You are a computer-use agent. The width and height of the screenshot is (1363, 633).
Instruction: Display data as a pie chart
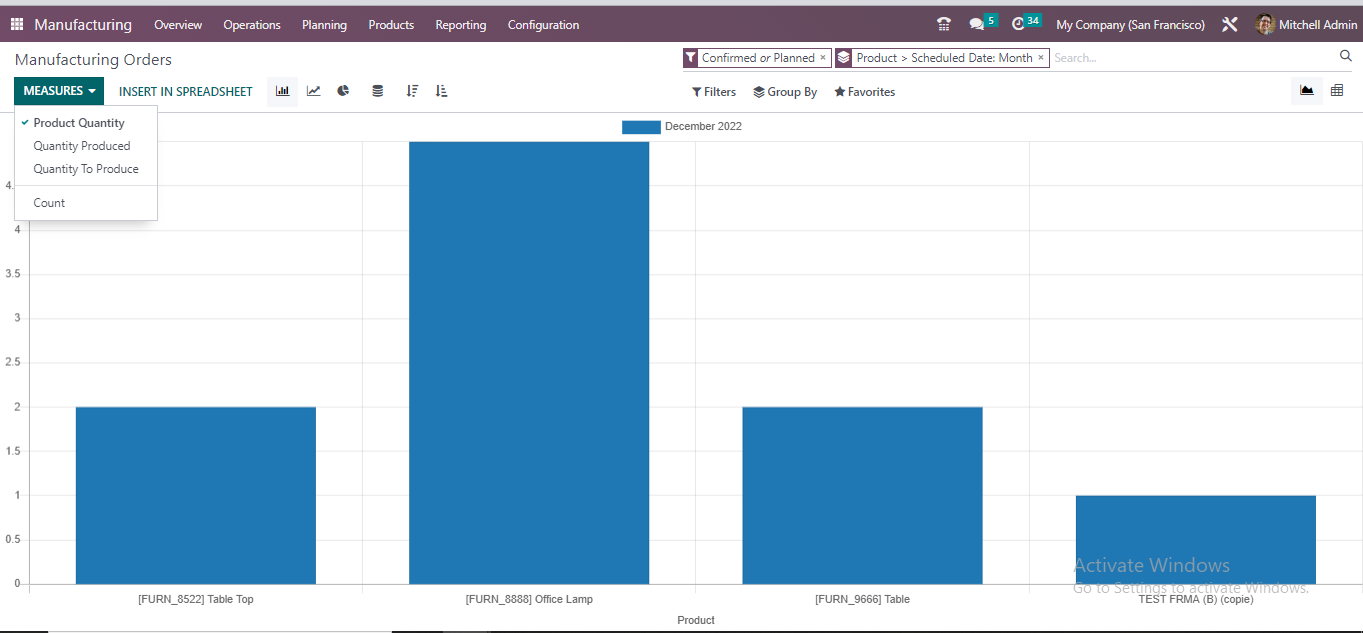343,90
